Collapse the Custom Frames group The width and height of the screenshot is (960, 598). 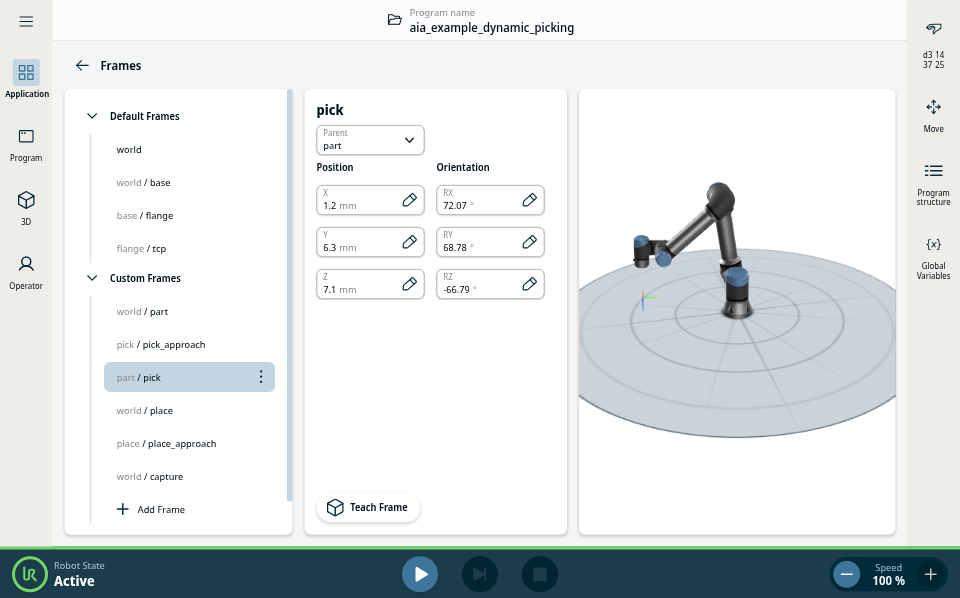click(92, 278)
